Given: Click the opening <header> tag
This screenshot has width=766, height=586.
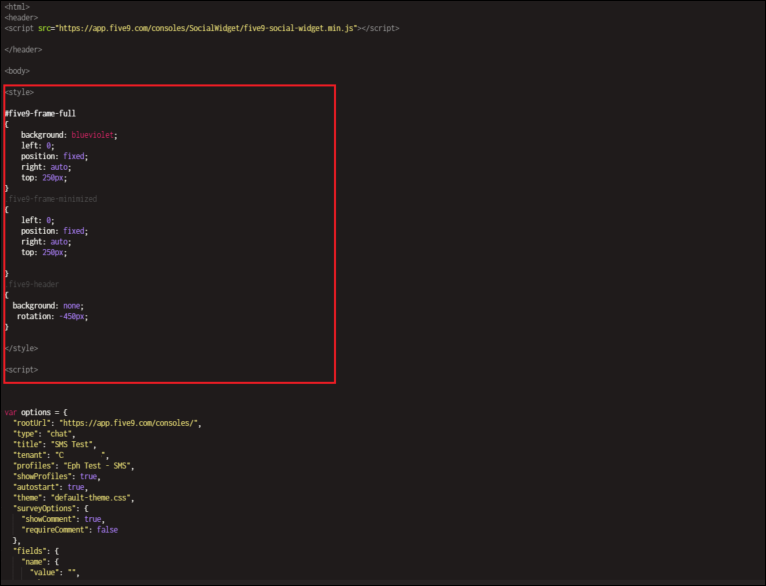Looking at the screenshot, I should point(21,18).
